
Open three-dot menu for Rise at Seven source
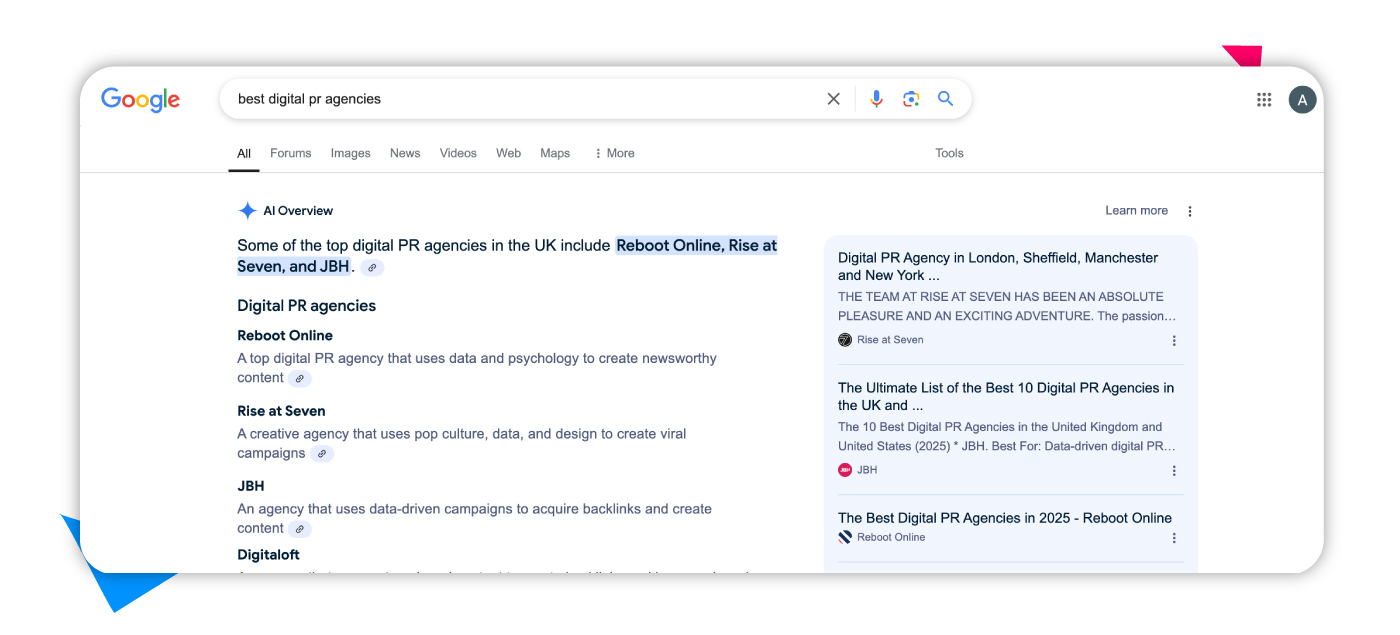pyautogui.click(x=1174, y=341)
